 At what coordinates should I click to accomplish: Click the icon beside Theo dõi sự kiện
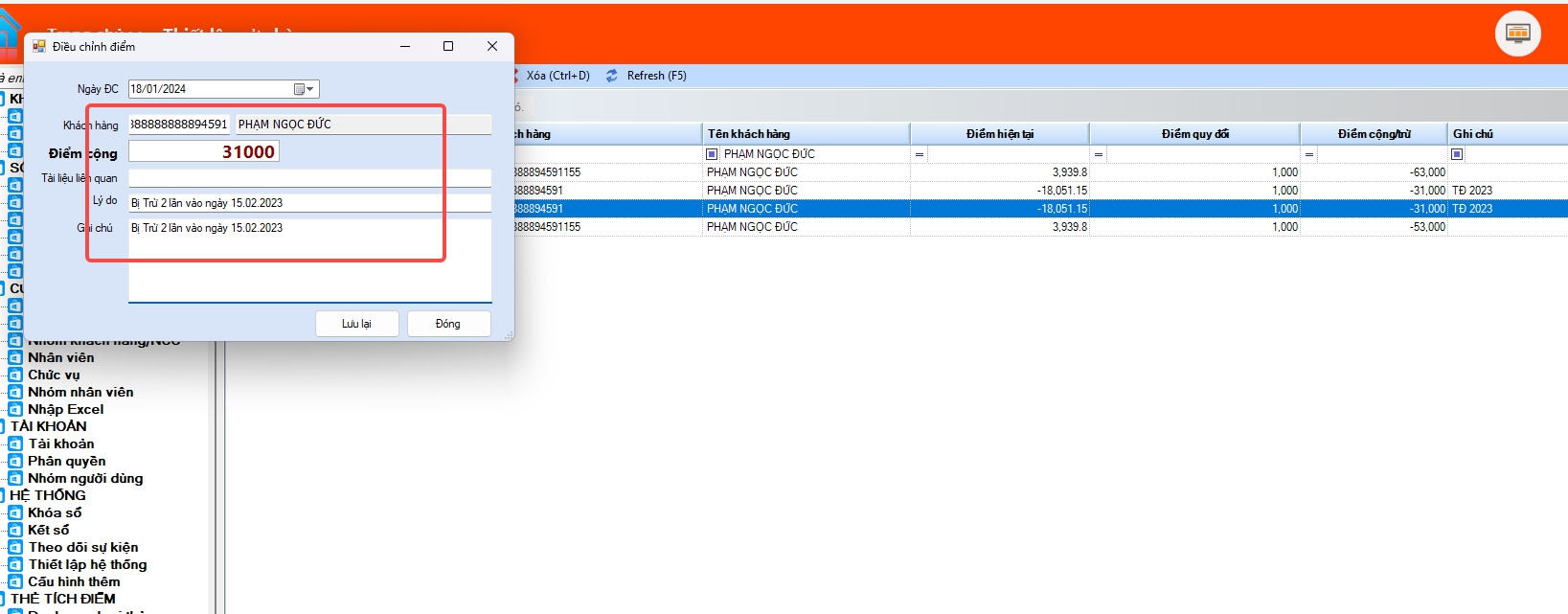coord(15,548)
